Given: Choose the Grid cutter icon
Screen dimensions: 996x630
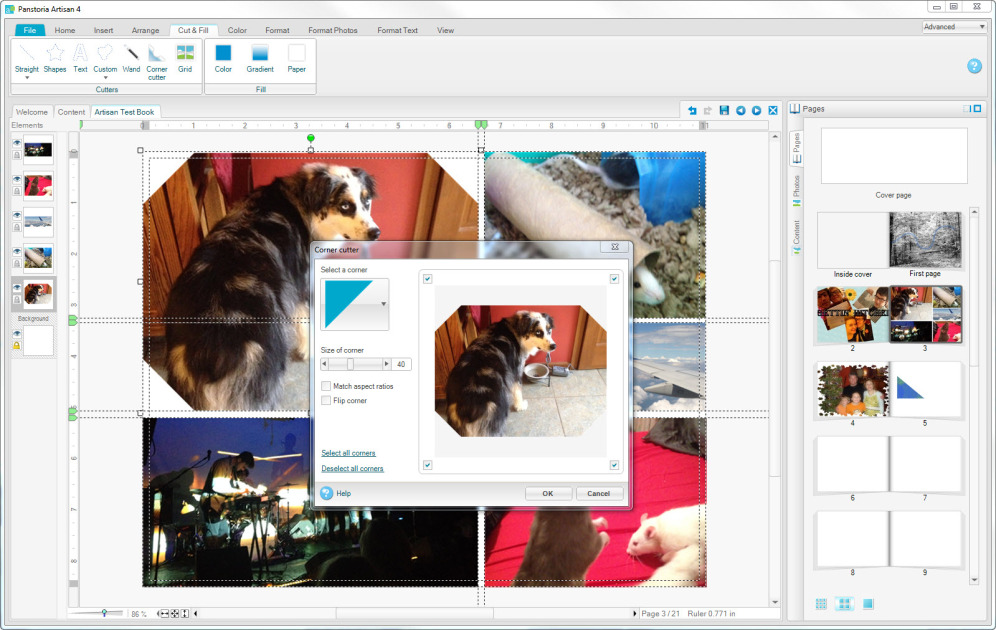Looking at the screenshot, I should tap(185, 57).
